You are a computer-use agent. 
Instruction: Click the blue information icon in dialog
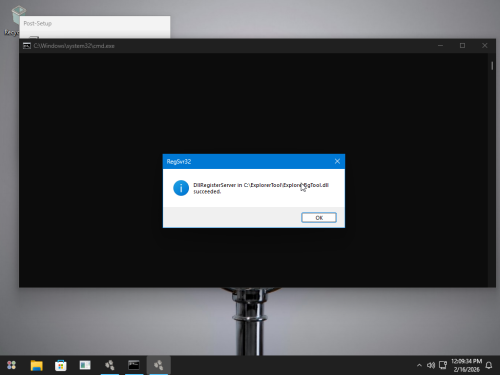[x=181, y=188]
